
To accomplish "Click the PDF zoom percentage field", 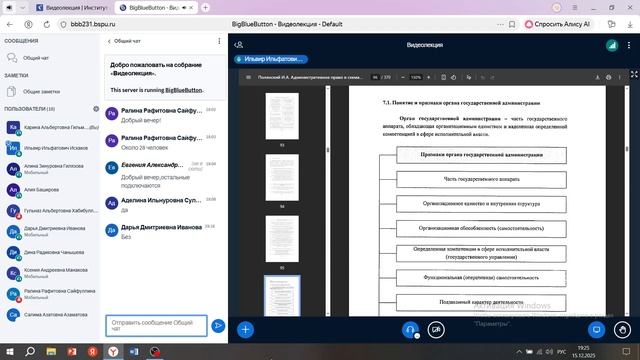I will pyautogui.click(x=416, y=77).
